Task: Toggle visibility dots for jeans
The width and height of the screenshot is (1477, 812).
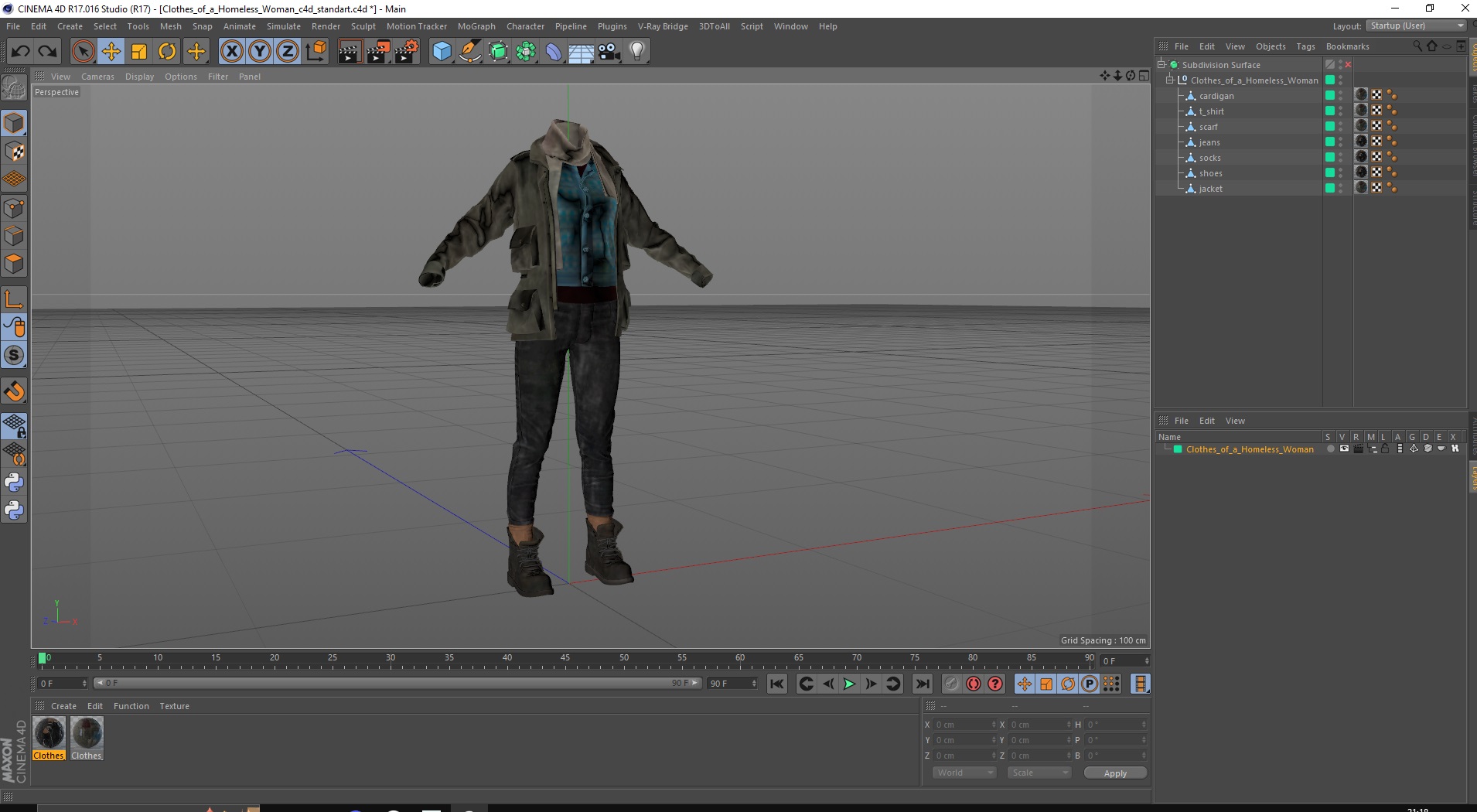Action: 1341,142
